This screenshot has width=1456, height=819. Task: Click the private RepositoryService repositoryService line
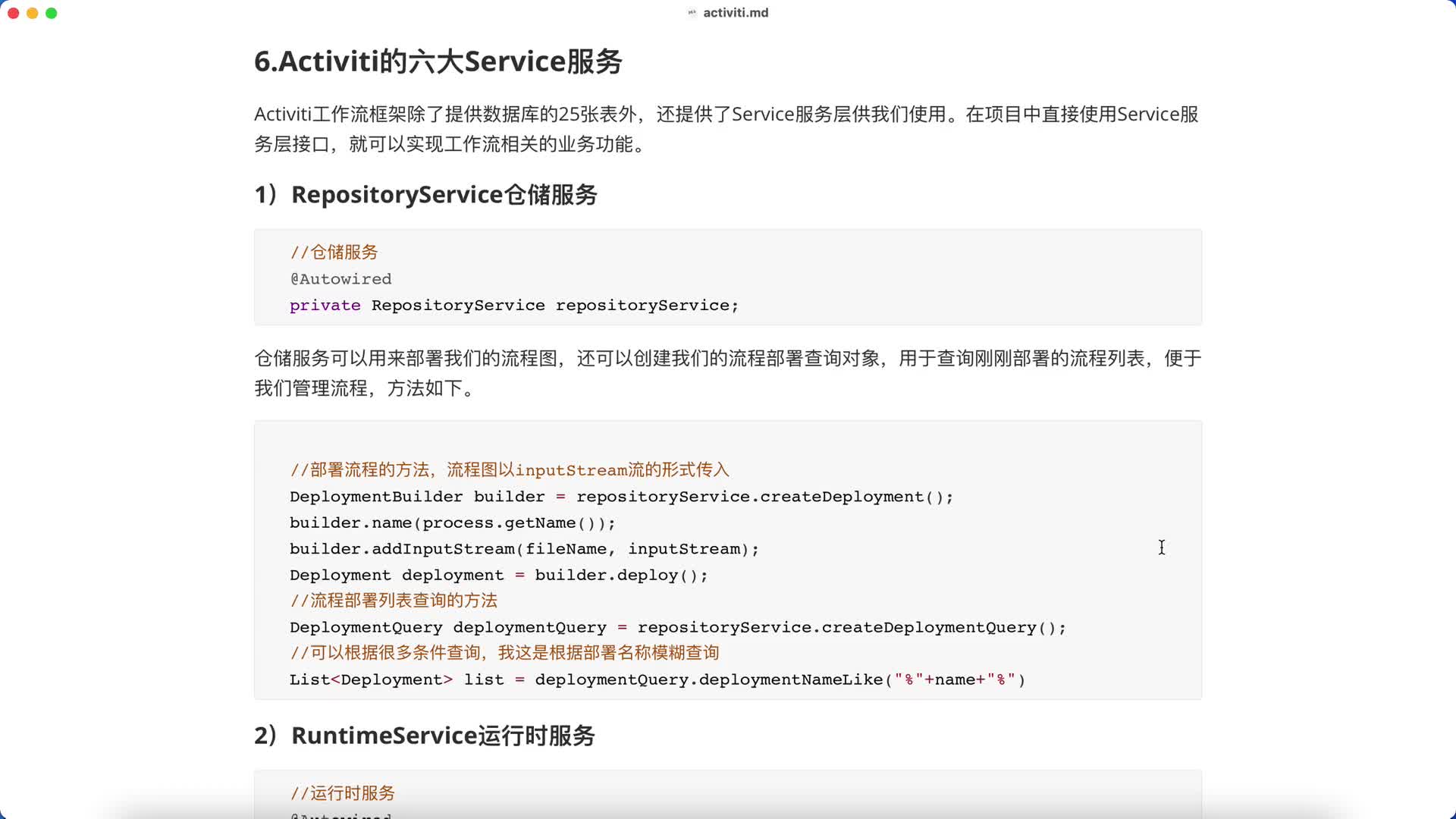point(514,306)
